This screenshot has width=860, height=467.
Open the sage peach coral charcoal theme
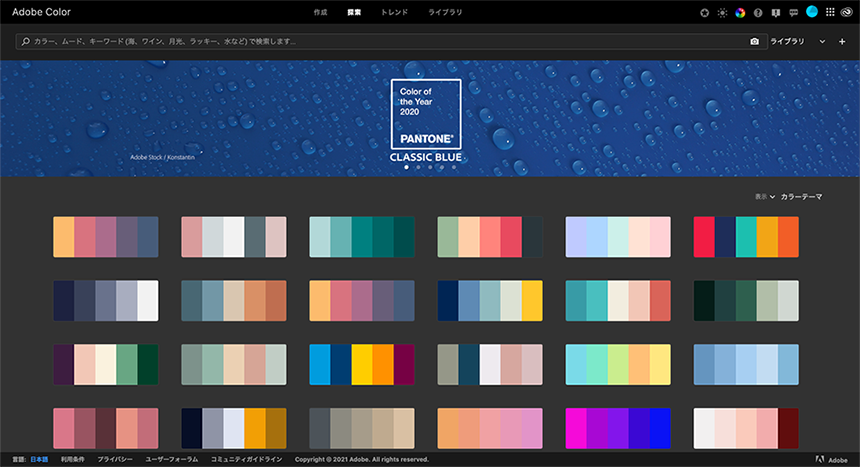click(490, 237)
